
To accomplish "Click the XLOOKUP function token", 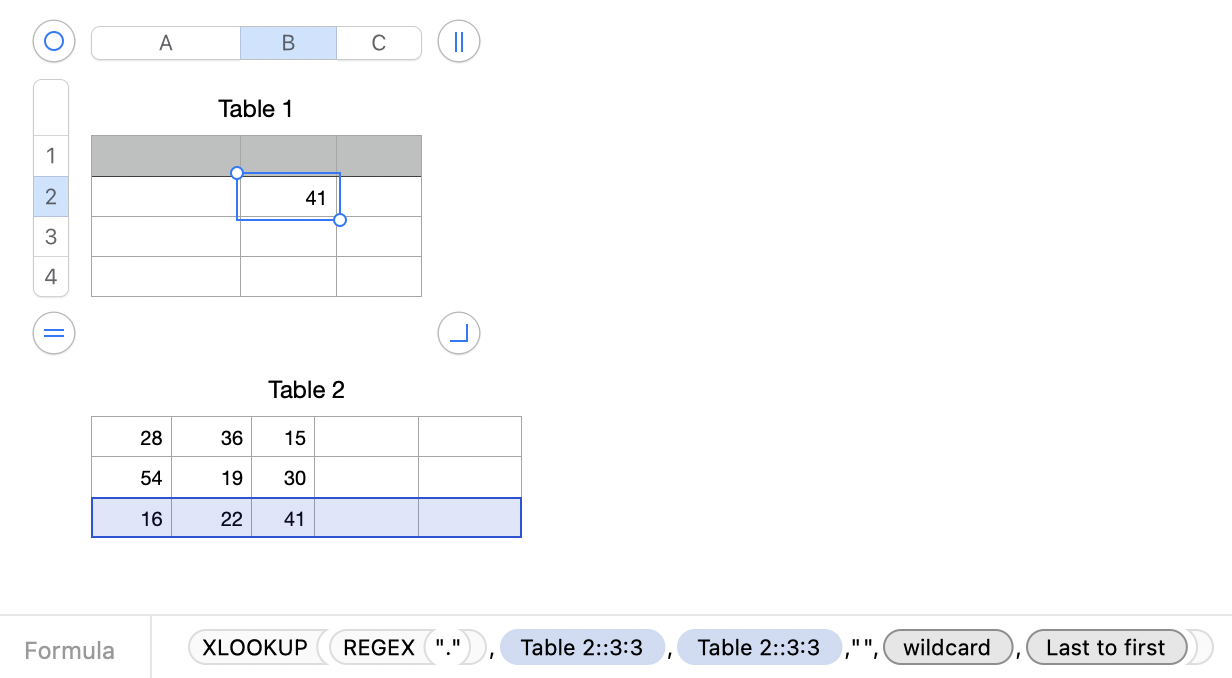I will point(255,648).
